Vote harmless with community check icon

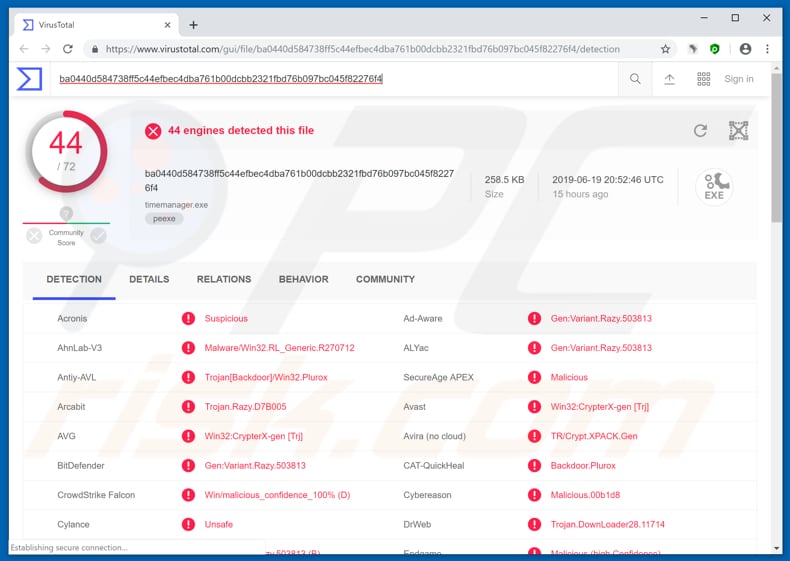[x=98, y=236]
